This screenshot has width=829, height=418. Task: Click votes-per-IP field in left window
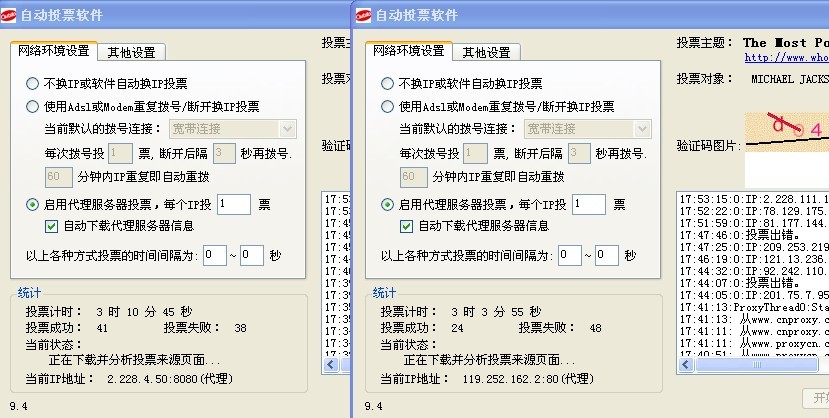point(233,204)
